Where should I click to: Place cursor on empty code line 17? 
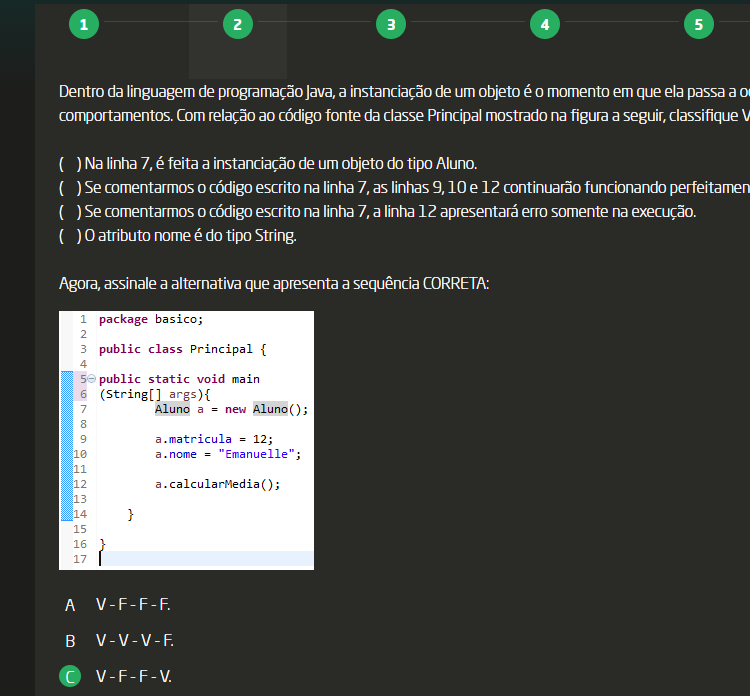[x=200, y=559]
